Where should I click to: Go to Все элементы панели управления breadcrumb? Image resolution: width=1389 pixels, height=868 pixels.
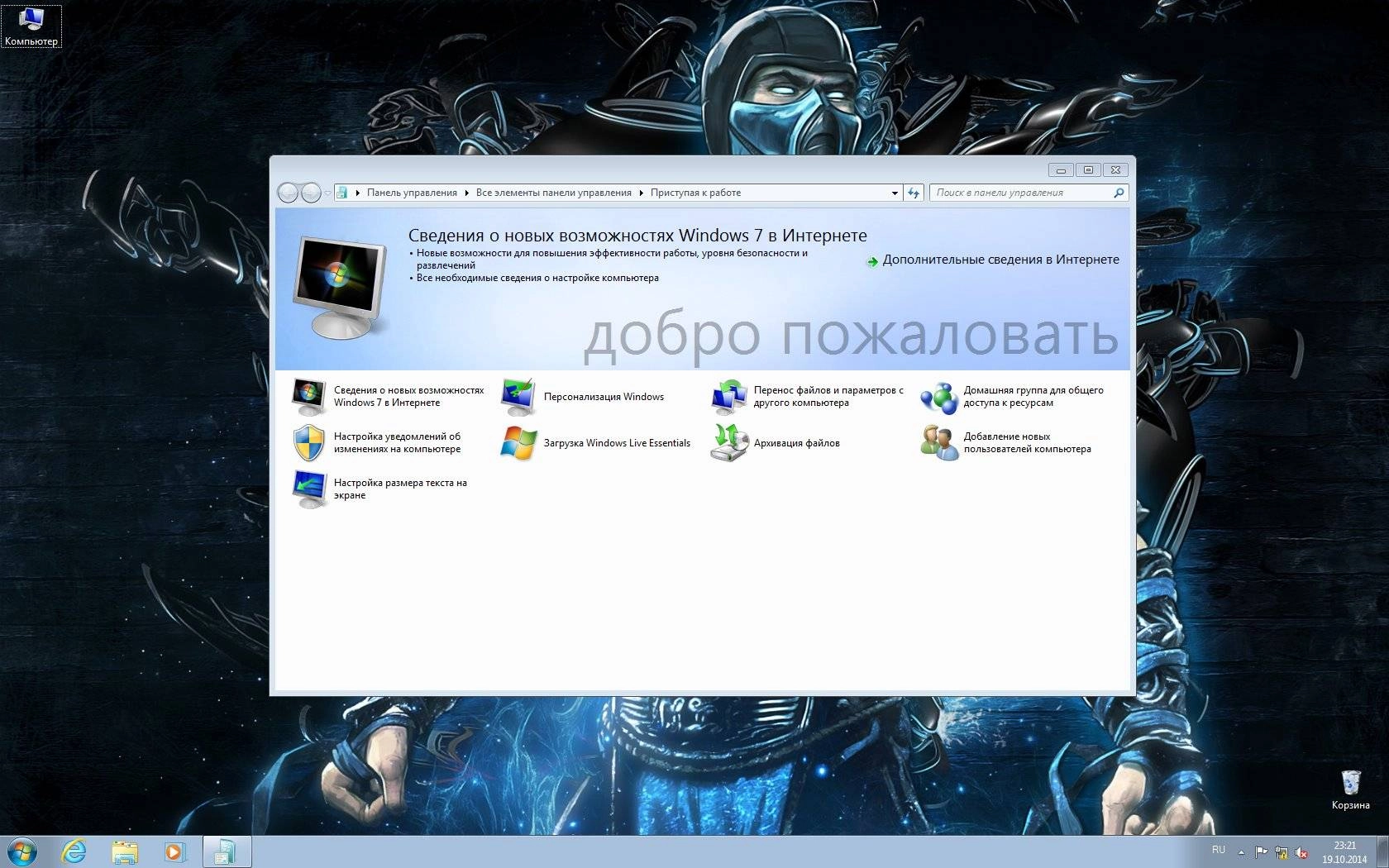tap(553, 193)
